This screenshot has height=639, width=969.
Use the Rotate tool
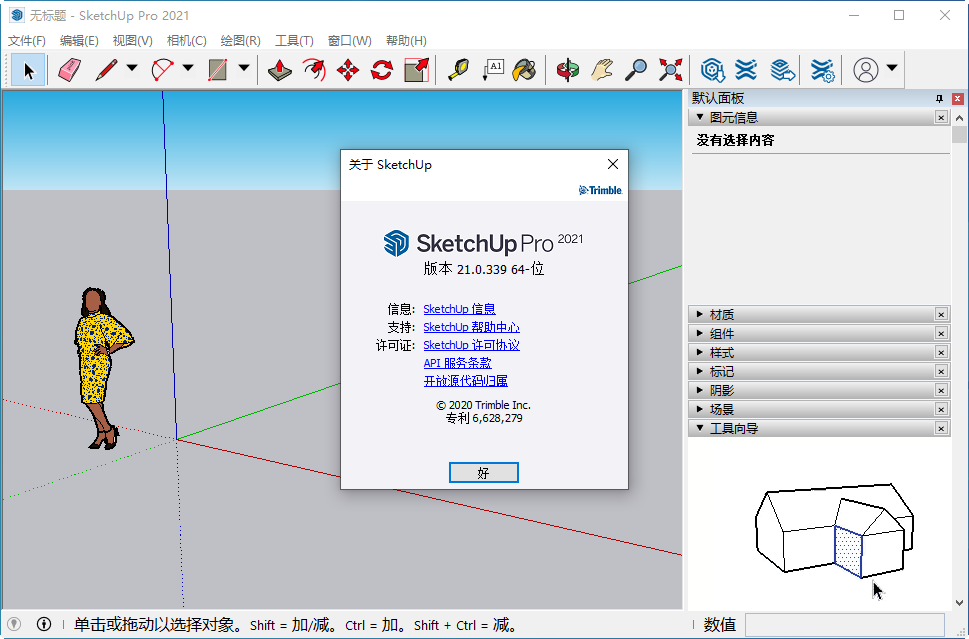click(x=381, y=70)
